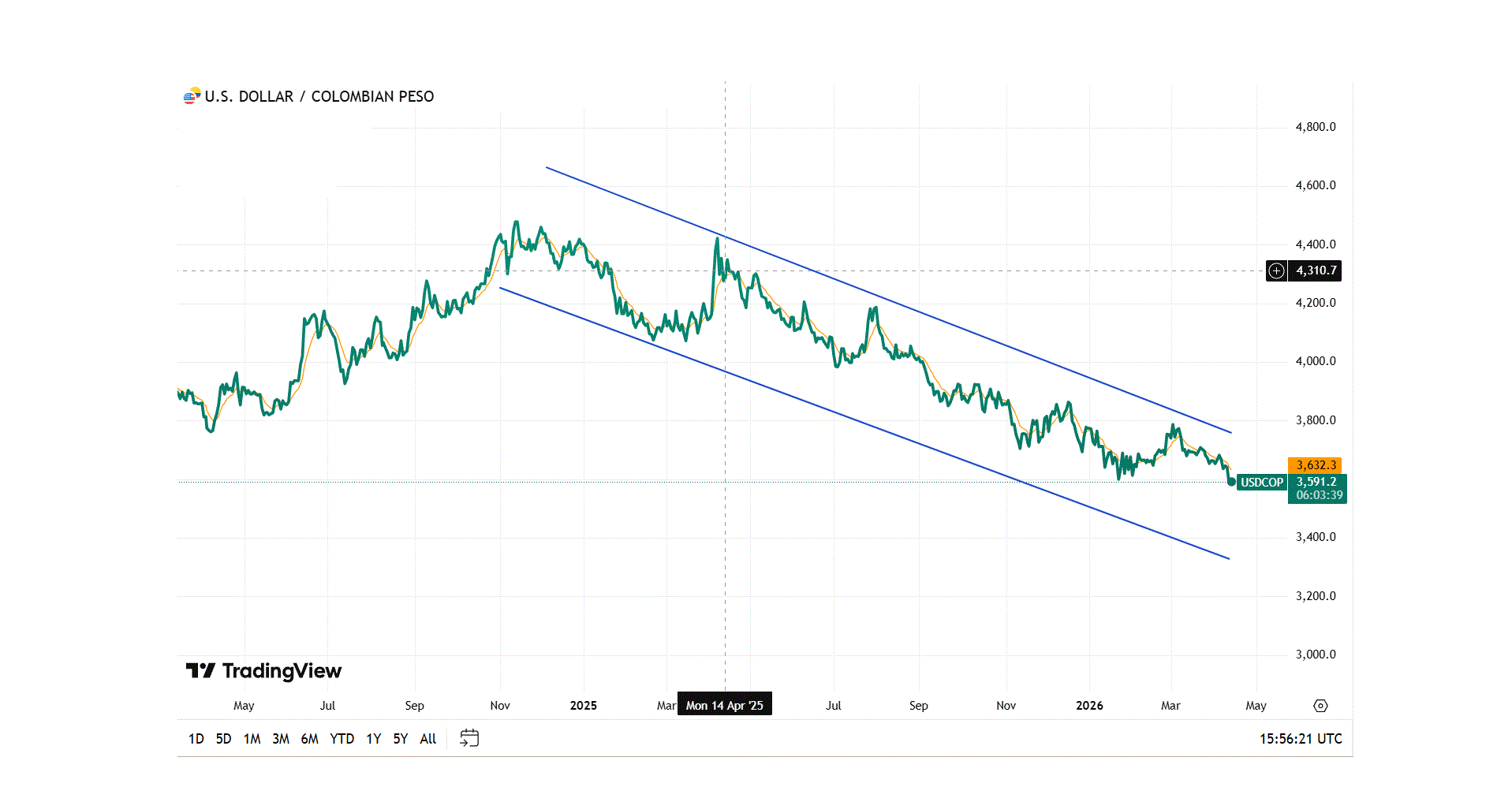Open chart settings gear icon
This screenshot has width=1512, height=787.
click(x=1320, y=706)
